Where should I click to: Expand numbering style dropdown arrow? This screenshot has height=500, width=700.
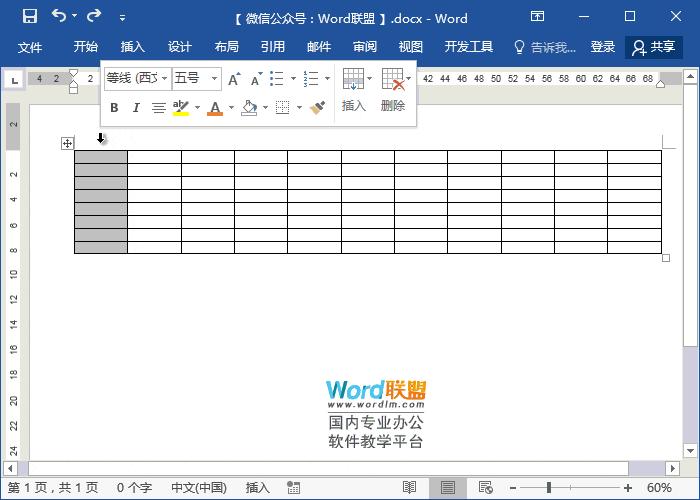click(327, 79)
